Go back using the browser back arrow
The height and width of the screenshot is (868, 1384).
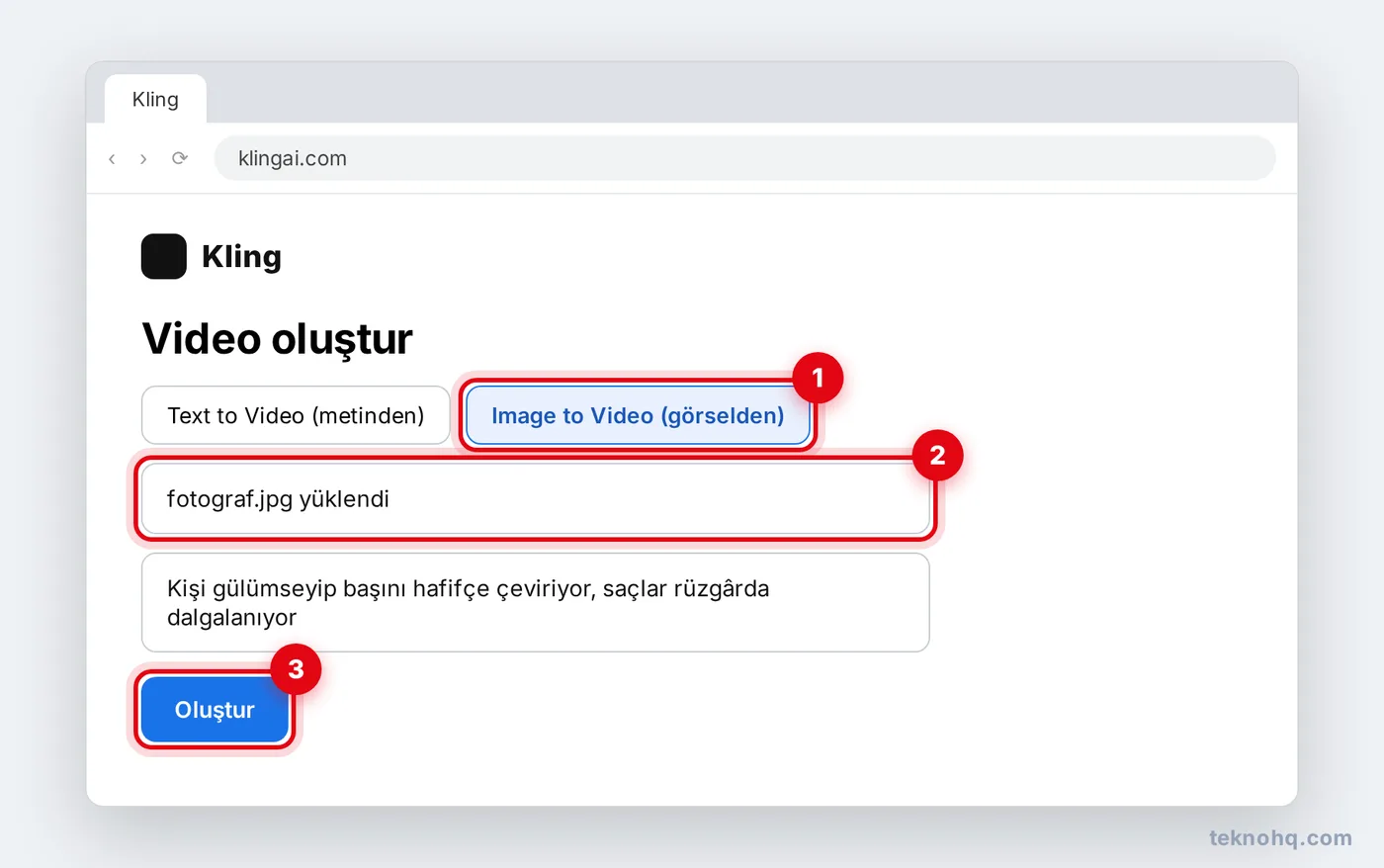112,158
